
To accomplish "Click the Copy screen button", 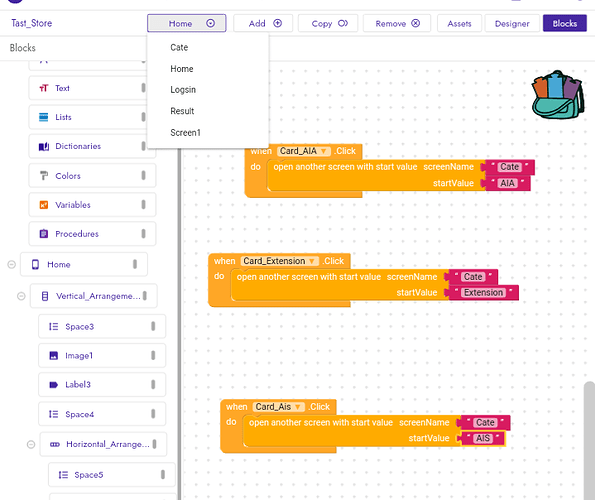I will pyautogui.click(x=328, y=24).
